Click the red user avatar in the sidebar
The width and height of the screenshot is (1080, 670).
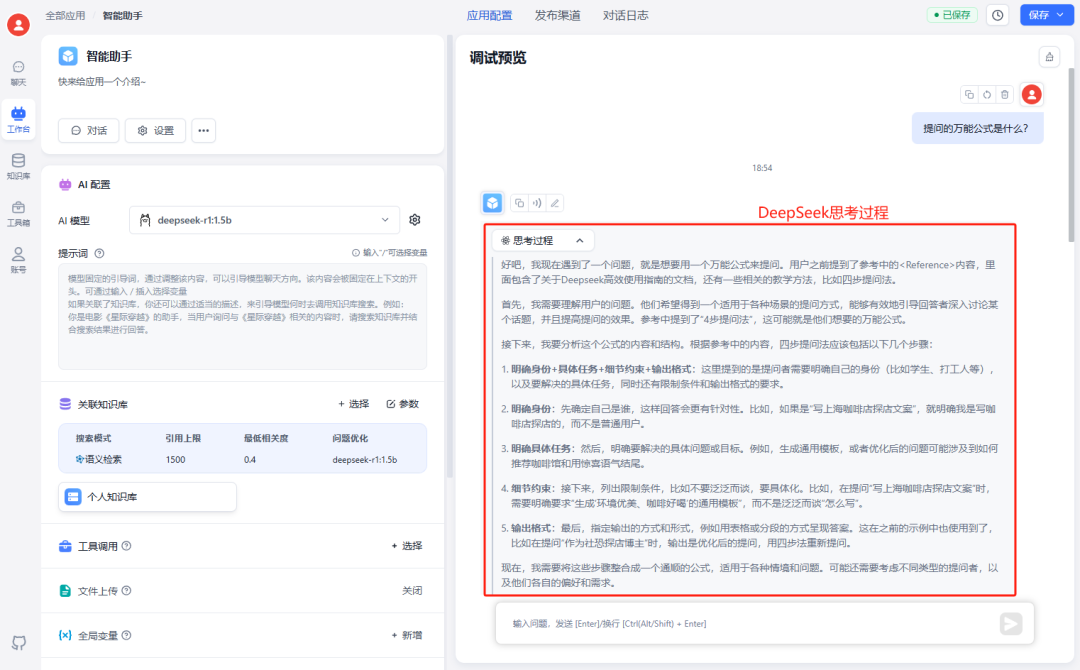[x=19, y=25]
